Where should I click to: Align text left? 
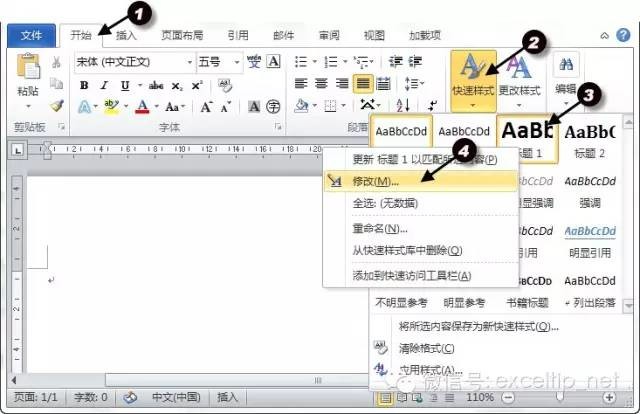(x=301, y=84)
